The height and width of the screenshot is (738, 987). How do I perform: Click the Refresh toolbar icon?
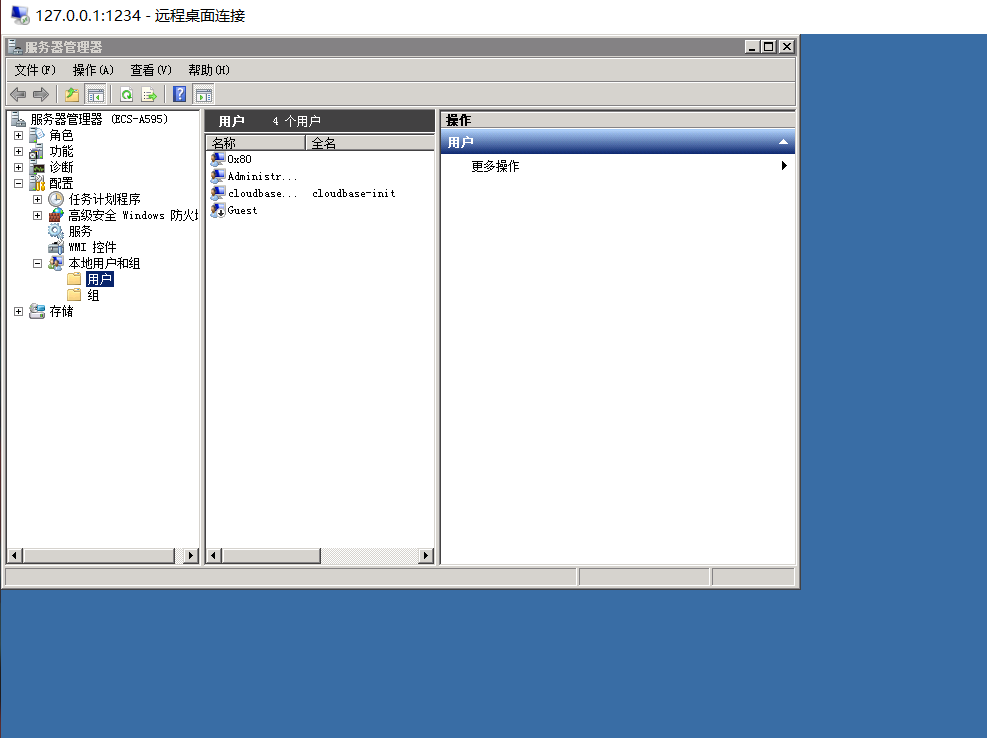pos(127,94)
